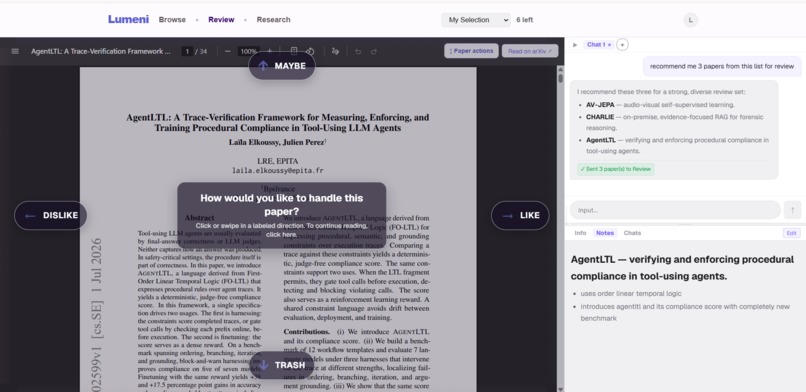
Task: Click note about compliance score benchmark
Action: click(685, 312)
